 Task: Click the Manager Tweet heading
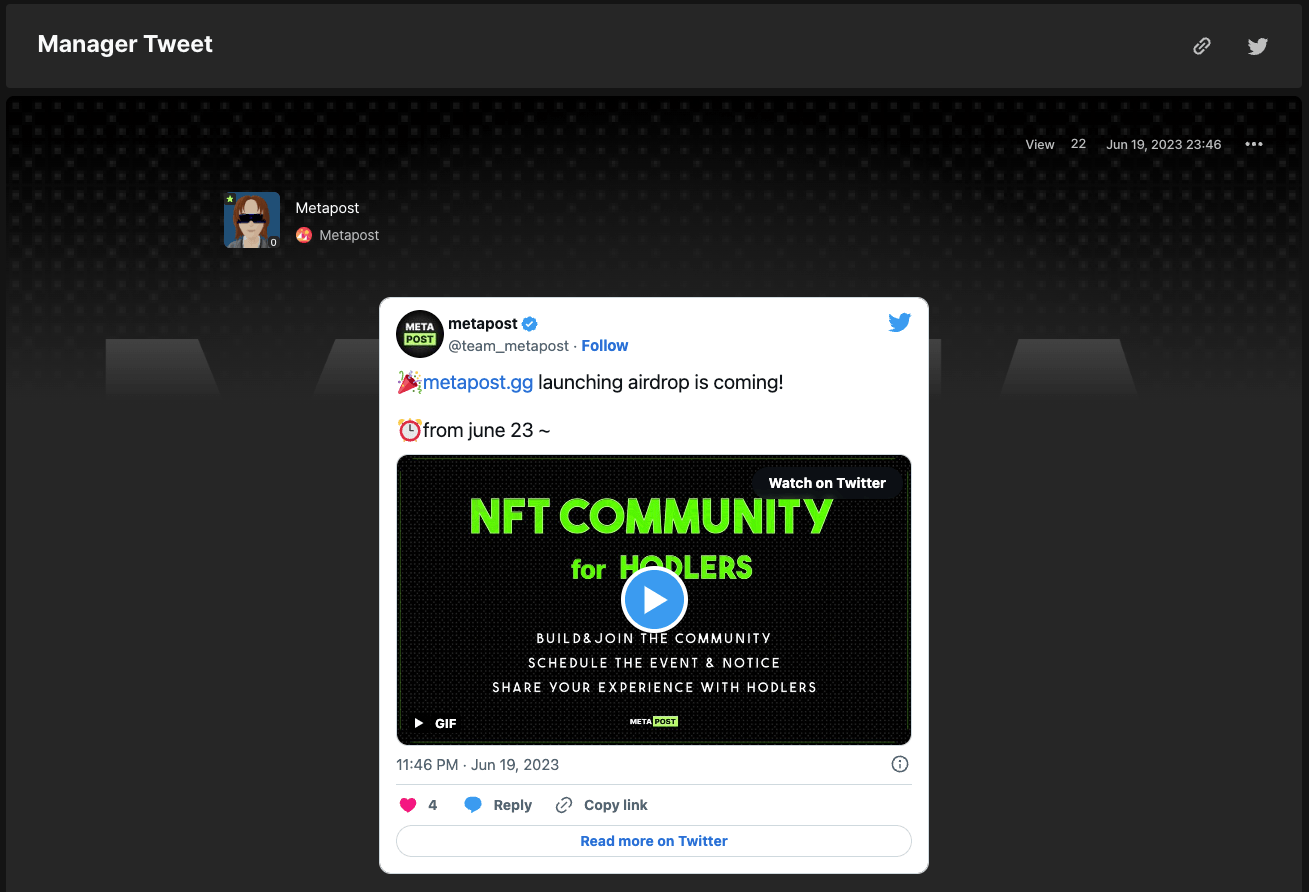point(125,44)
